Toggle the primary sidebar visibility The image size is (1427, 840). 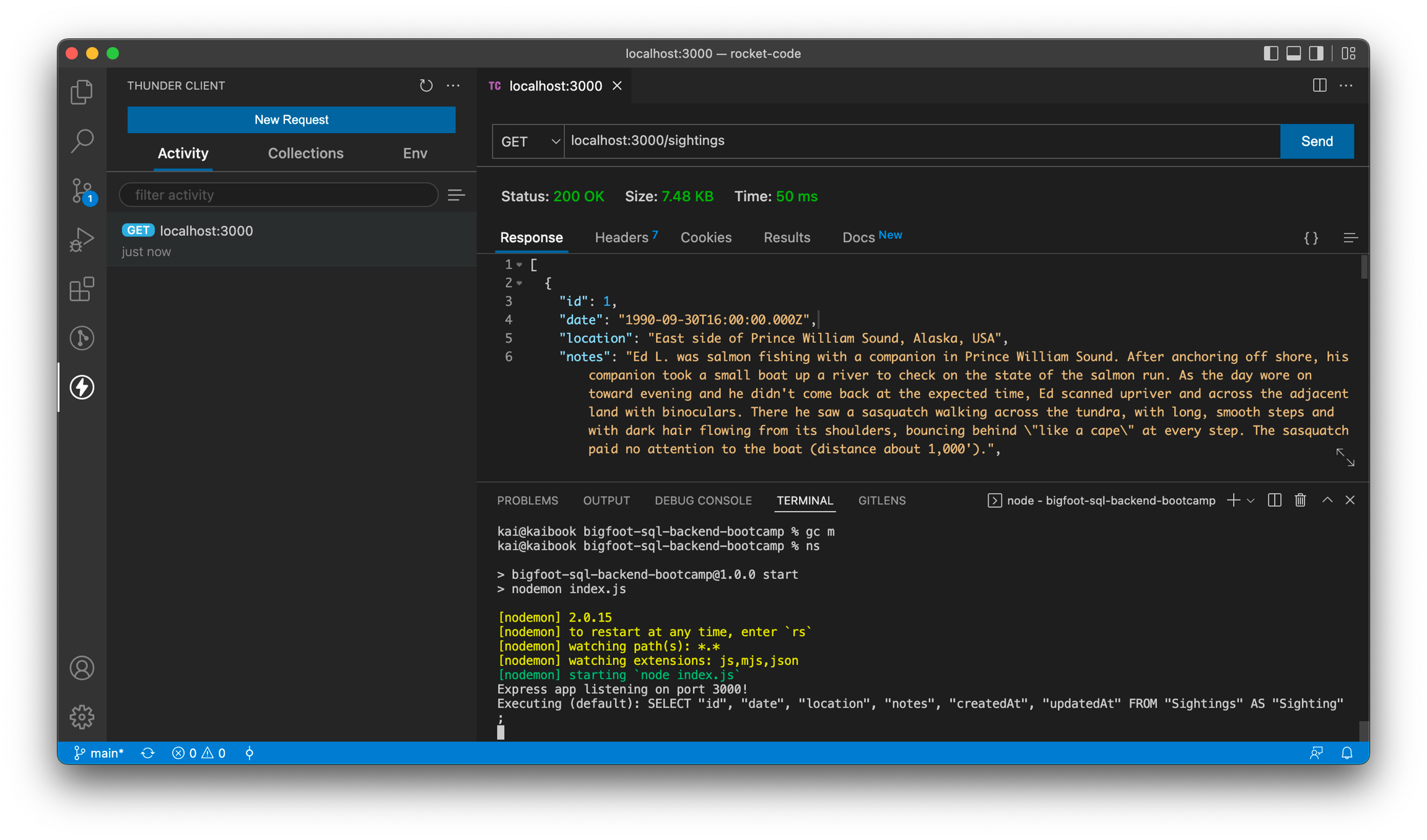[1270, 53]
